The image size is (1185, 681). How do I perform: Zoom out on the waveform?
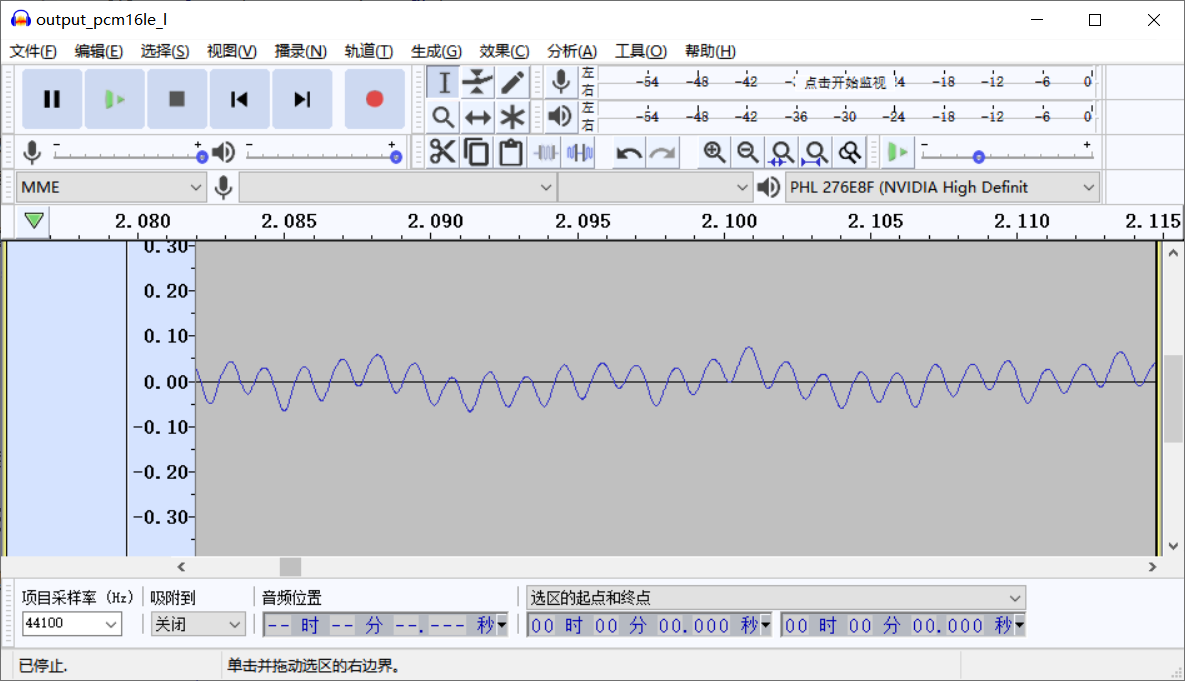tap(748, 153)
